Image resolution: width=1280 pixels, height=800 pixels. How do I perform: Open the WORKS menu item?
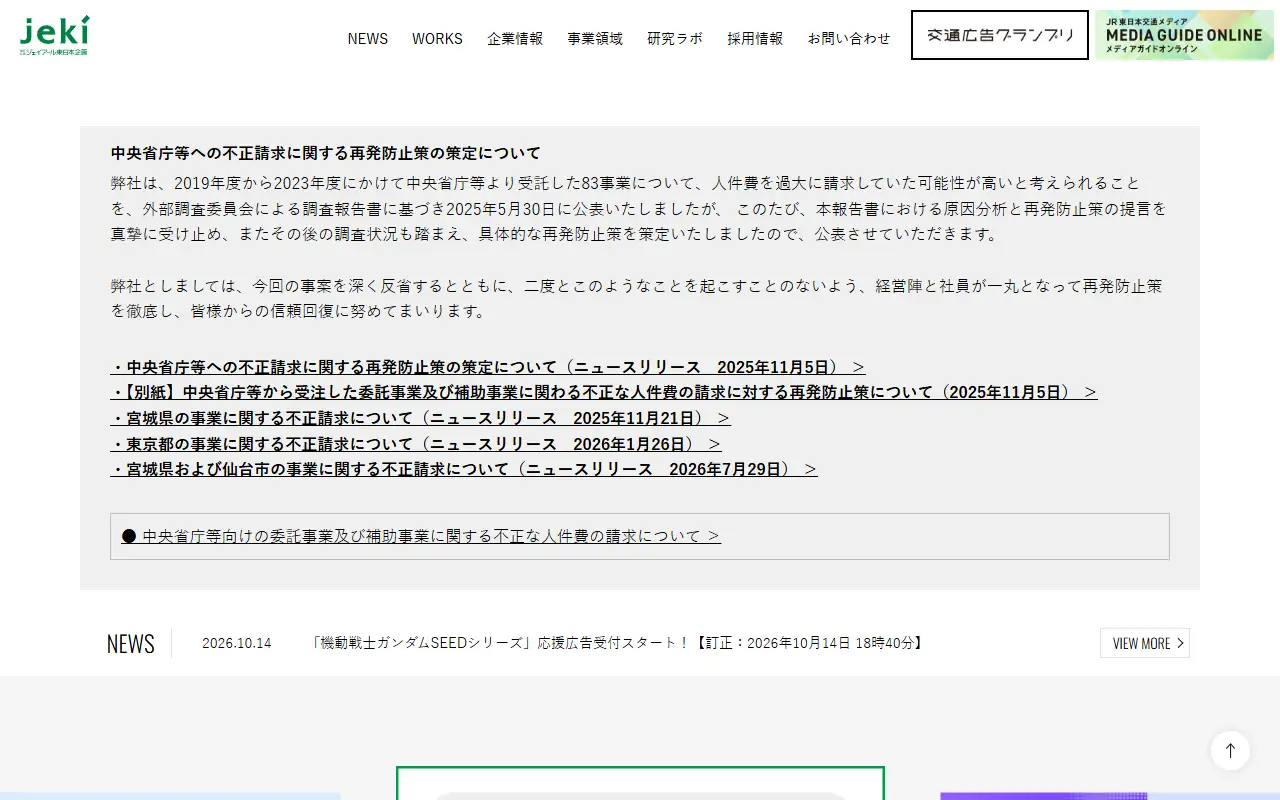437,38
